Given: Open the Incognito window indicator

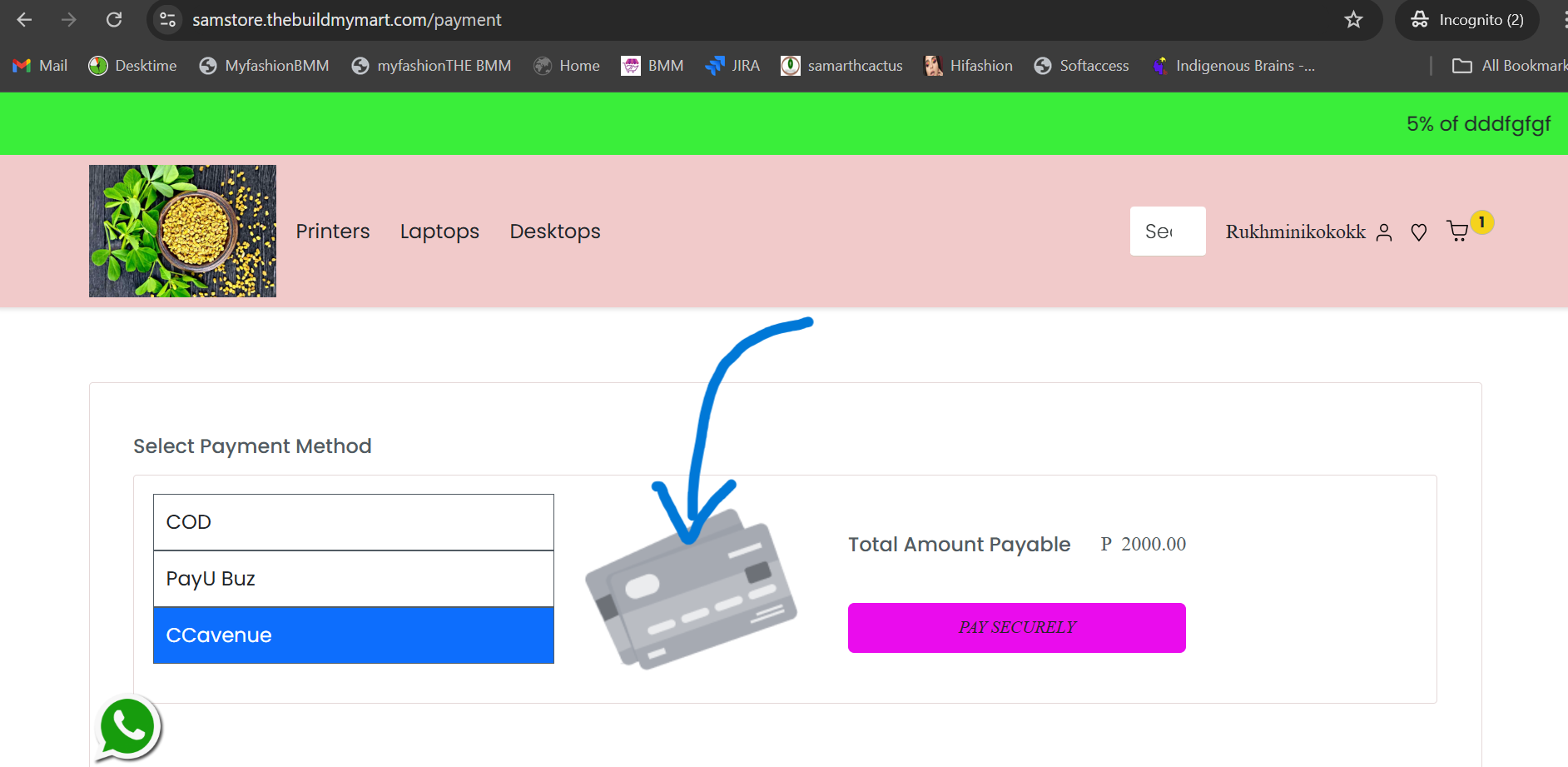Looking at the screenshot, I should (x=1467, y=20).
